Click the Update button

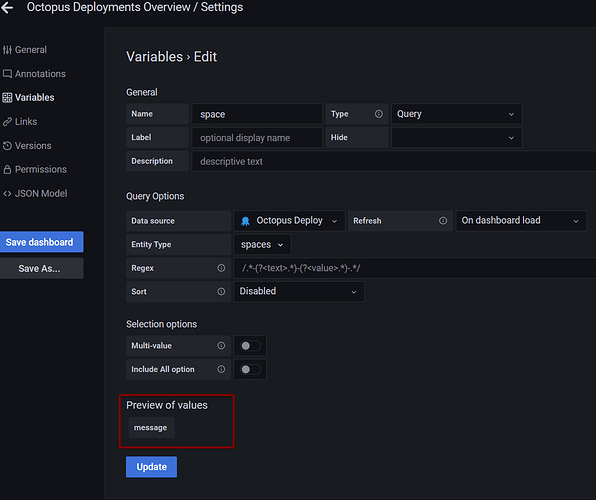[151, 467]
